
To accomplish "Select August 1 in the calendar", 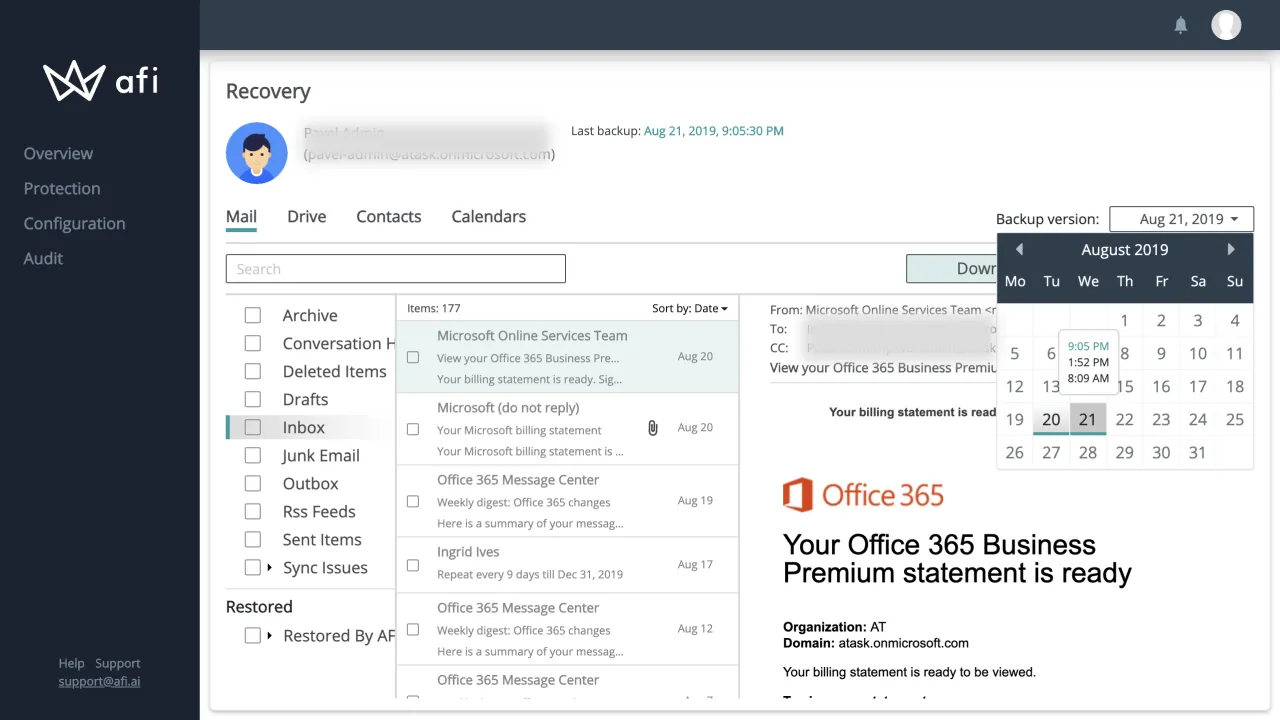I will [x=1125, y=321].
